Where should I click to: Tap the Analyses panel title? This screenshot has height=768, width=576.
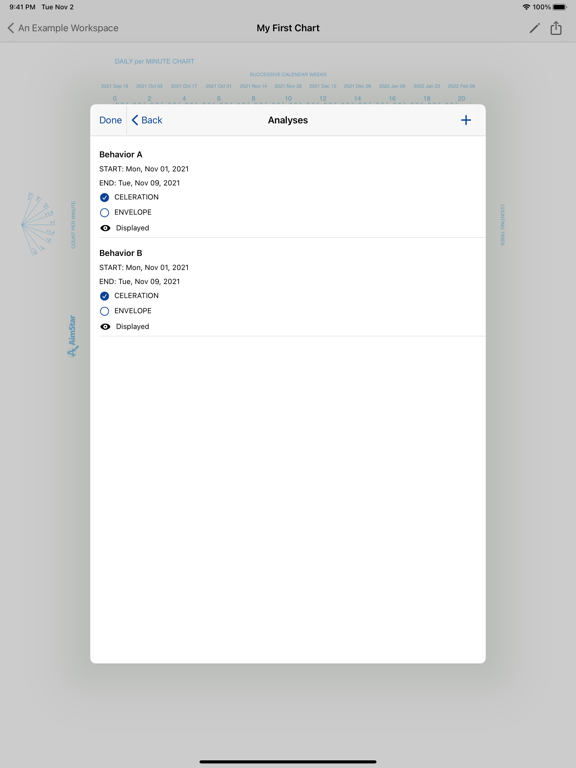pyautogui.click(x=288, y=120)
